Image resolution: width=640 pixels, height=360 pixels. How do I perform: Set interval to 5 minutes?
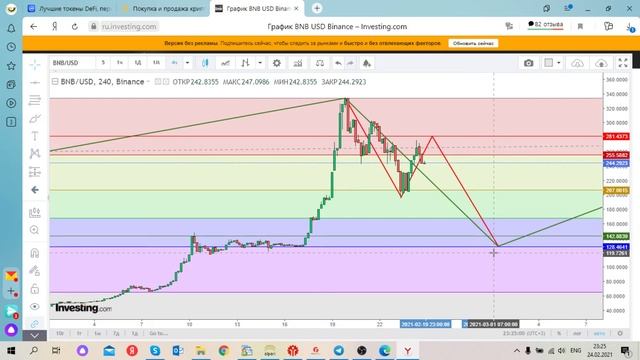[103, 63]
